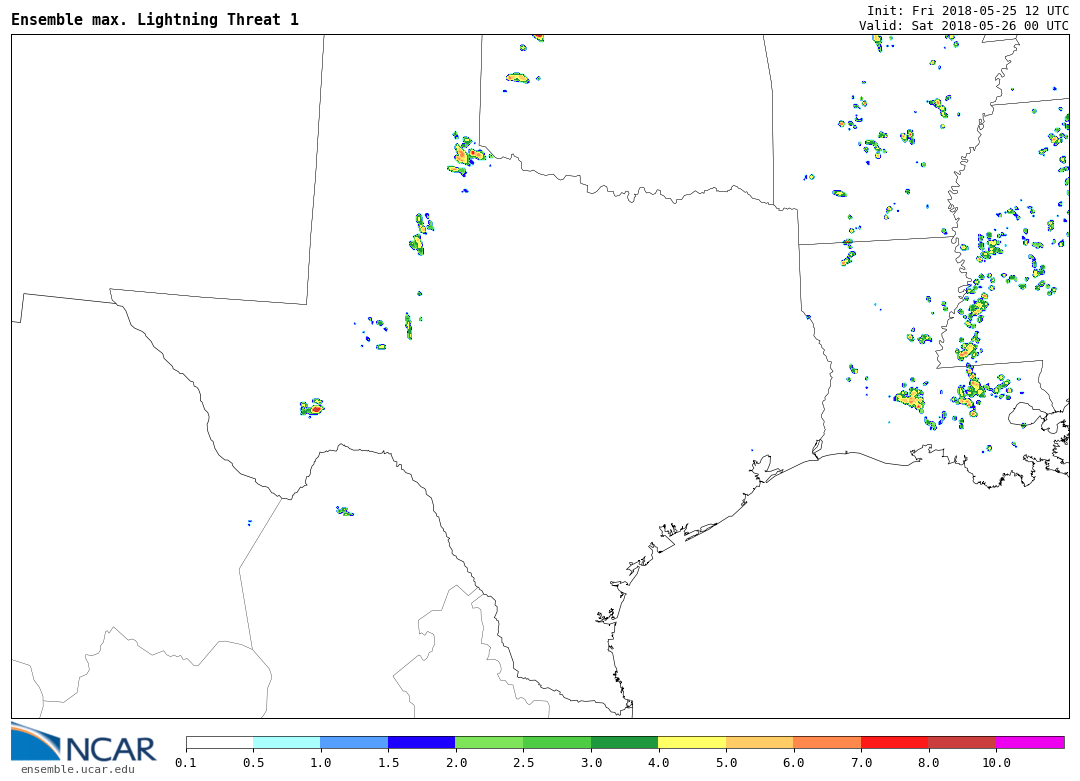Select the Init time label
Image resolution: width=1080 pixels, height=781 pixels.
(x=967, y=10)
